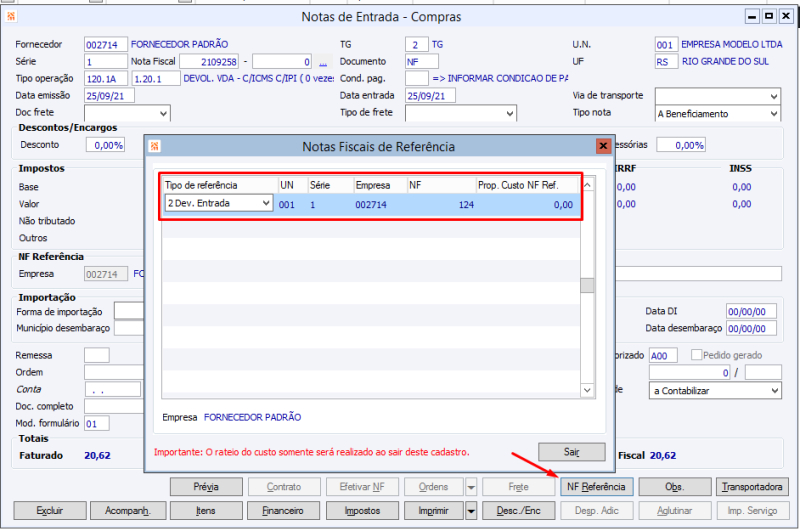The width and height of the screenshot is (800, 531).
Task: Click the Série input field
Action: [106, 62]
